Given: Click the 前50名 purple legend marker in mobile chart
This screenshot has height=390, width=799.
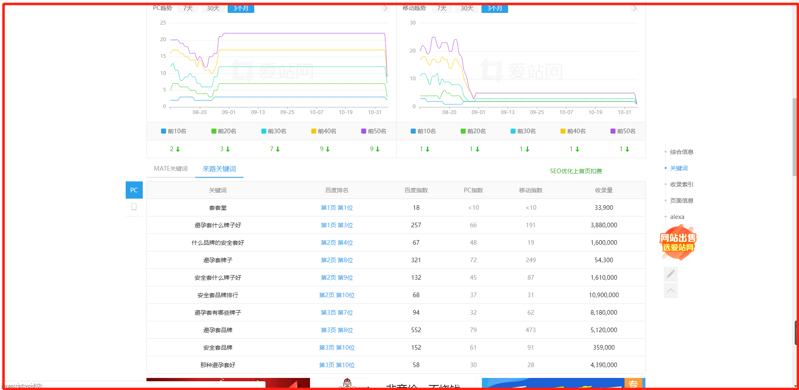Looking at the screenshot, I should pyautogui.click(x=613, y=131).
